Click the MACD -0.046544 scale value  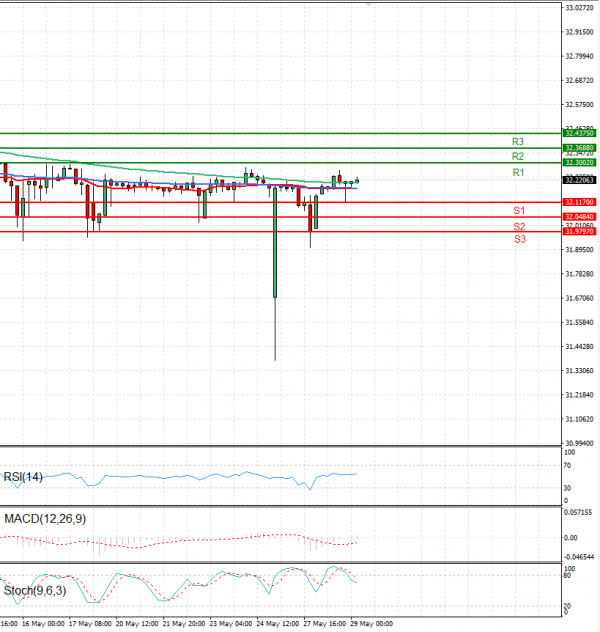(579, 557)
